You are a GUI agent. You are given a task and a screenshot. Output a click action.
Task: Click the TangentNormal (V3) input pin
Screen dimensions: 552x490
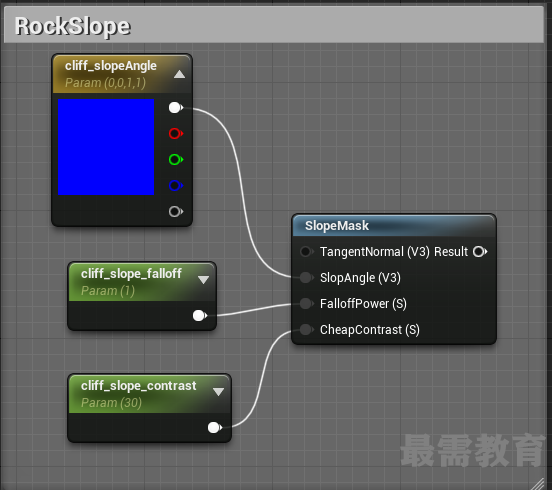click(306, 252)
